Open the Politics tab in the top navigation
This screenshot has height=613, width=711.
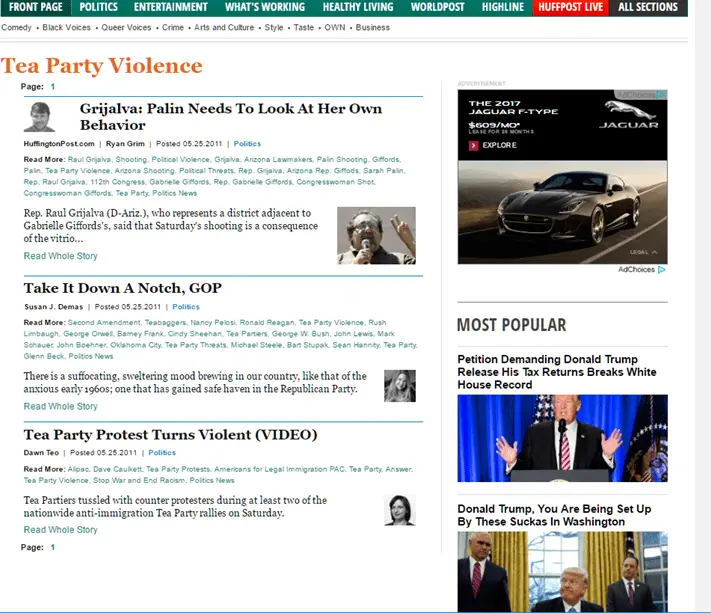[x=98, y=7]
